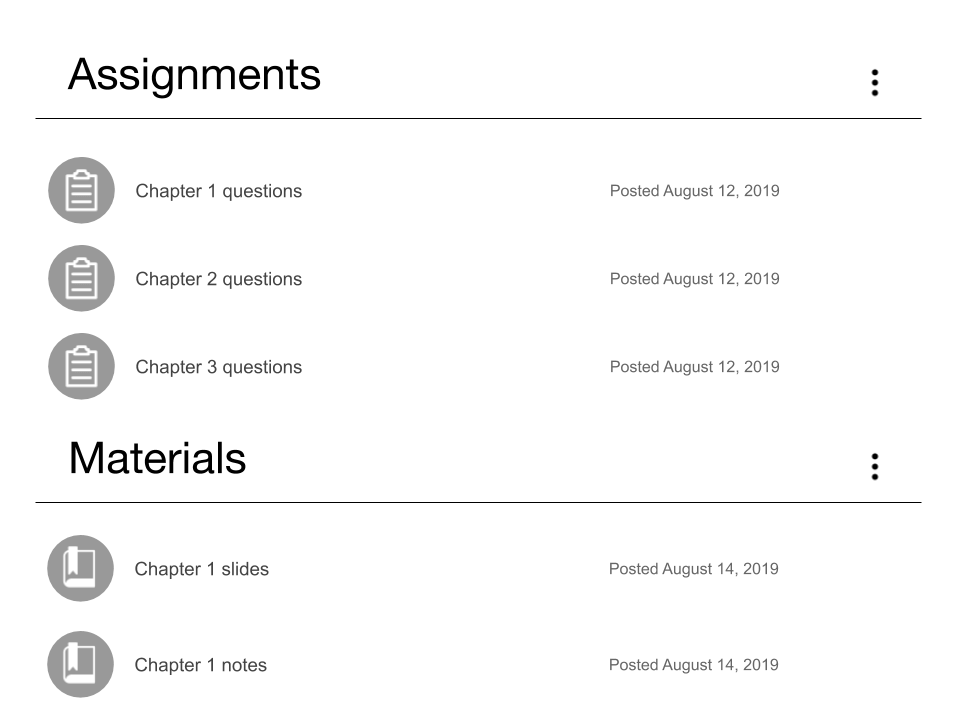Image resolution: width=960 pixels, height=720 pixels.
Task: Open the Chapter 1 questions assignment
Action: click(x=219, y=191)
